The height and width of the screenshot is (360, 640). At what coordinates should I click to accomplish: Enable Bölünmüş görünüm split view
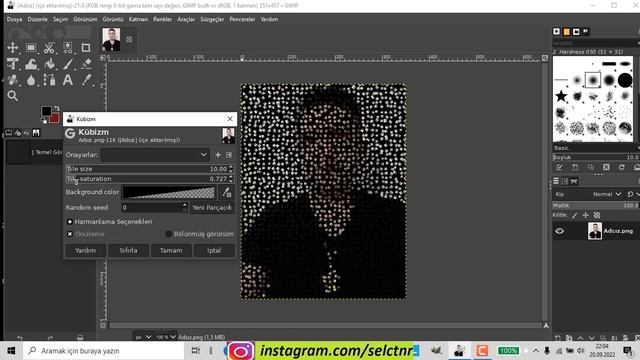(168, 234)
